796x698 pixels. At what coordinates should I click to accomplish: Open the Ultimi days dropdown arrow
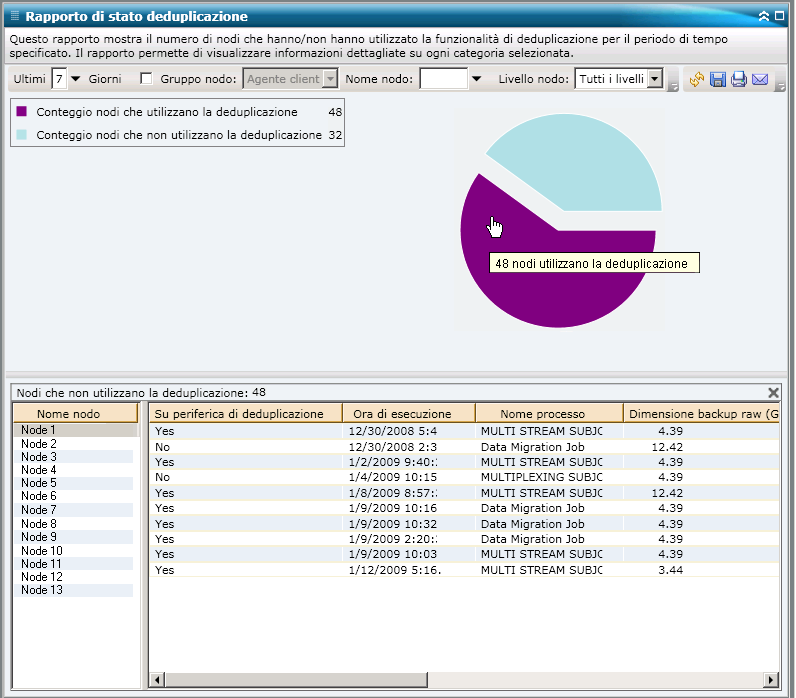pyautogui.click(x=76, y=79)
